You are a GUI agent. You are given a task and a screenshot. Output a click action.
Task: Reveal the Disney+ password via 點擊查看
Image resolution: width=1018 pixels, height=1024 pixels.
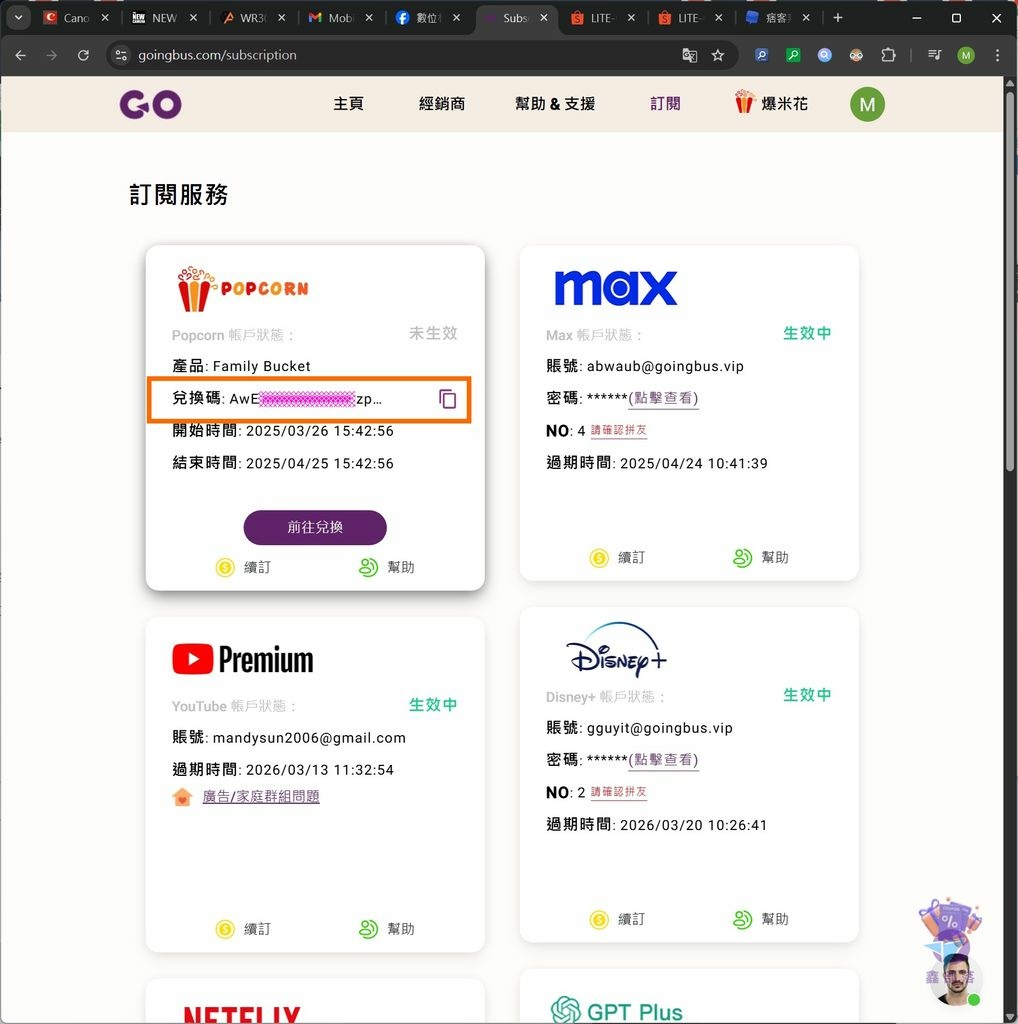(663, 760)
